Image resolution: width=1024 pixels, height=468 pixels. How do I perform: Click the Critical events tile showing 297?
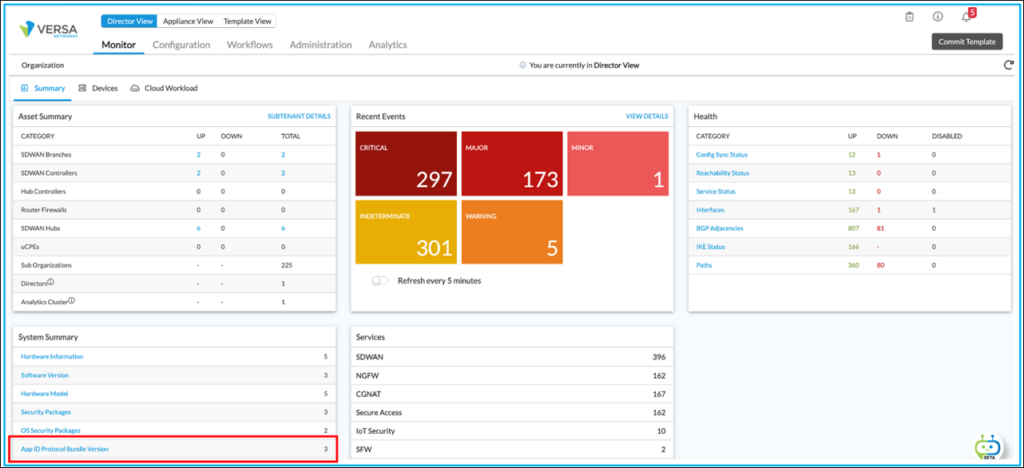[406, 163]
